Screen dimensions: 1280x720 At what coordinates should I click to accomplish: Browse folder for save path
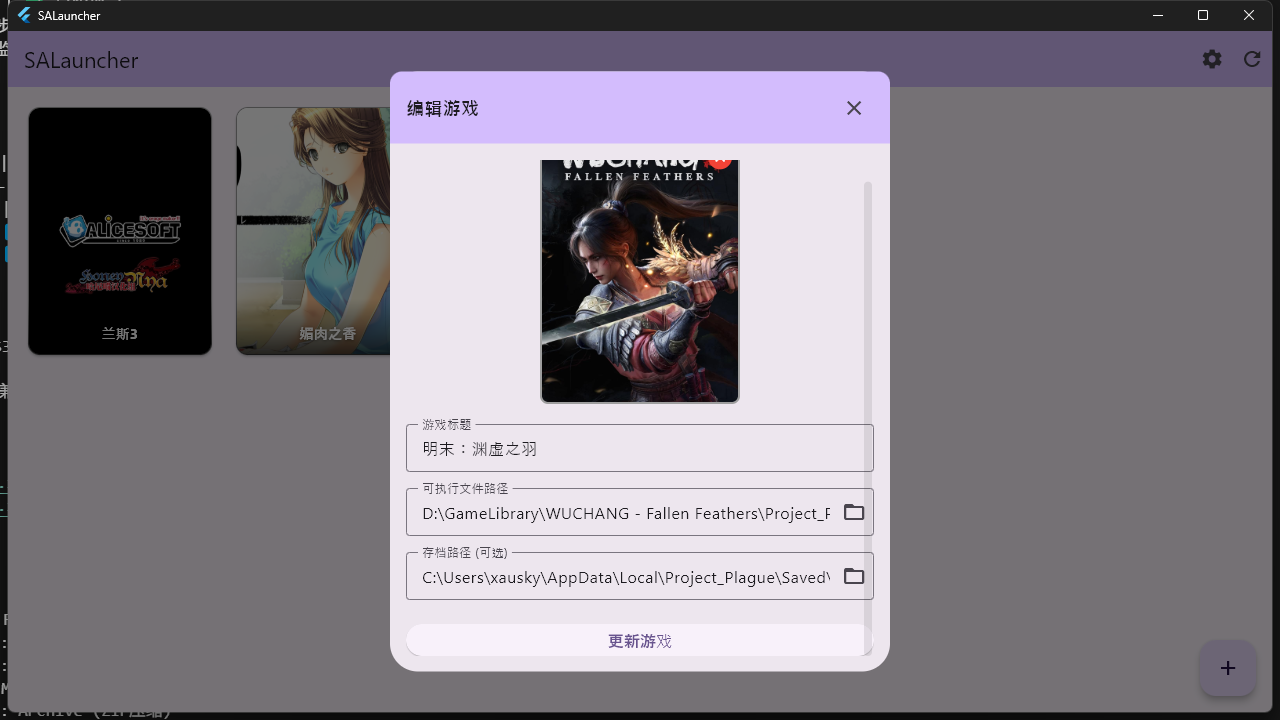pos(854,576)
